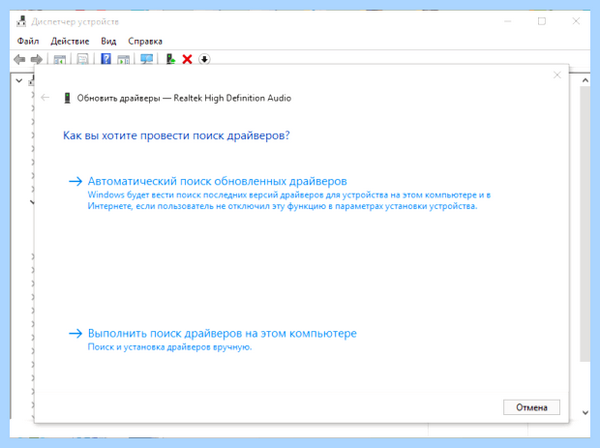The width and height of the screenshot is (600, 448).
Task: Click the Properties toolbar icon
Action: click(x=83, y=59)
